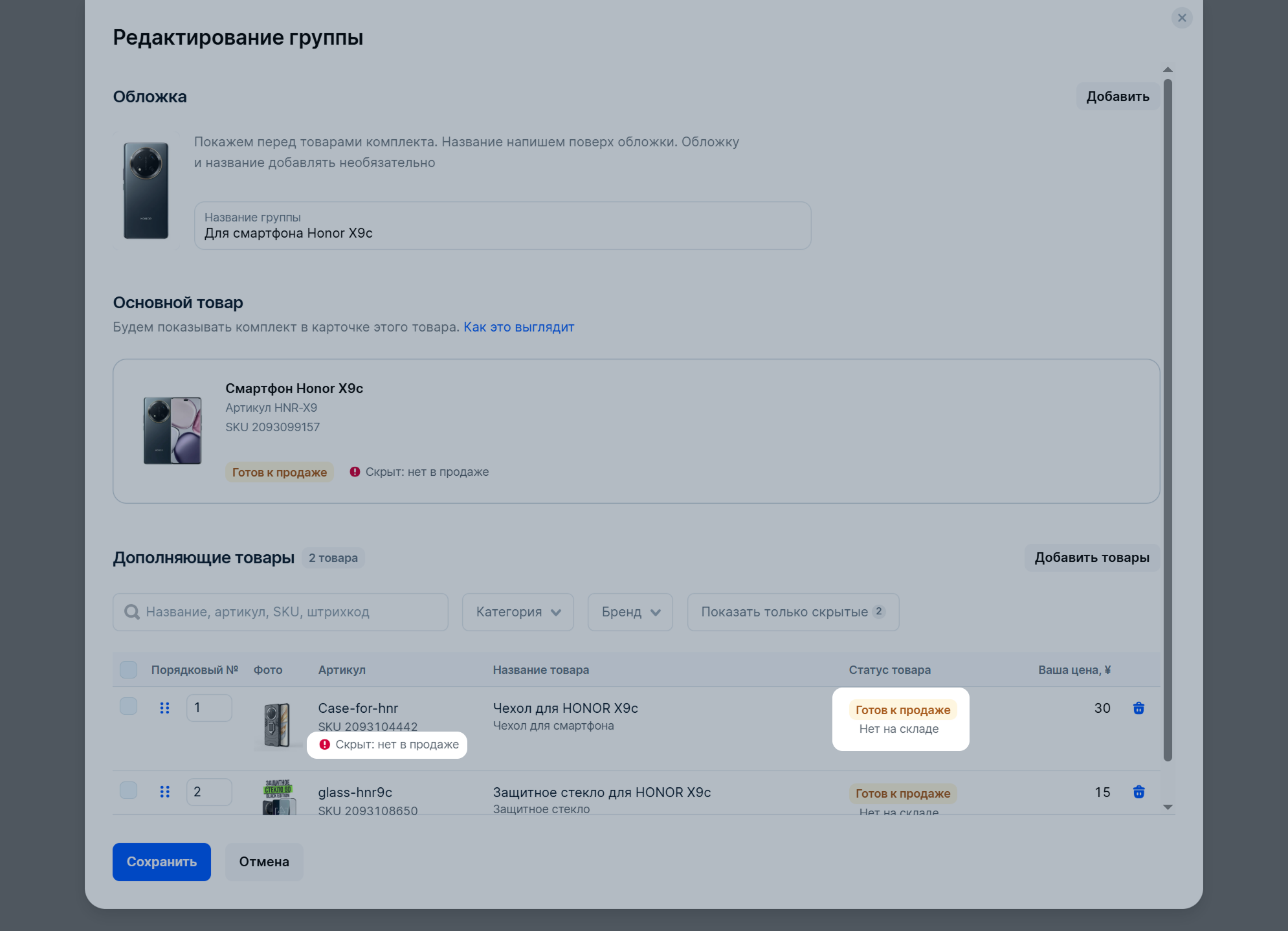This screenshot has width=1288, height=931.
Task: Click the Смартфон Honor X9c title
Action: pyautogui.click(x=294, y=388)
